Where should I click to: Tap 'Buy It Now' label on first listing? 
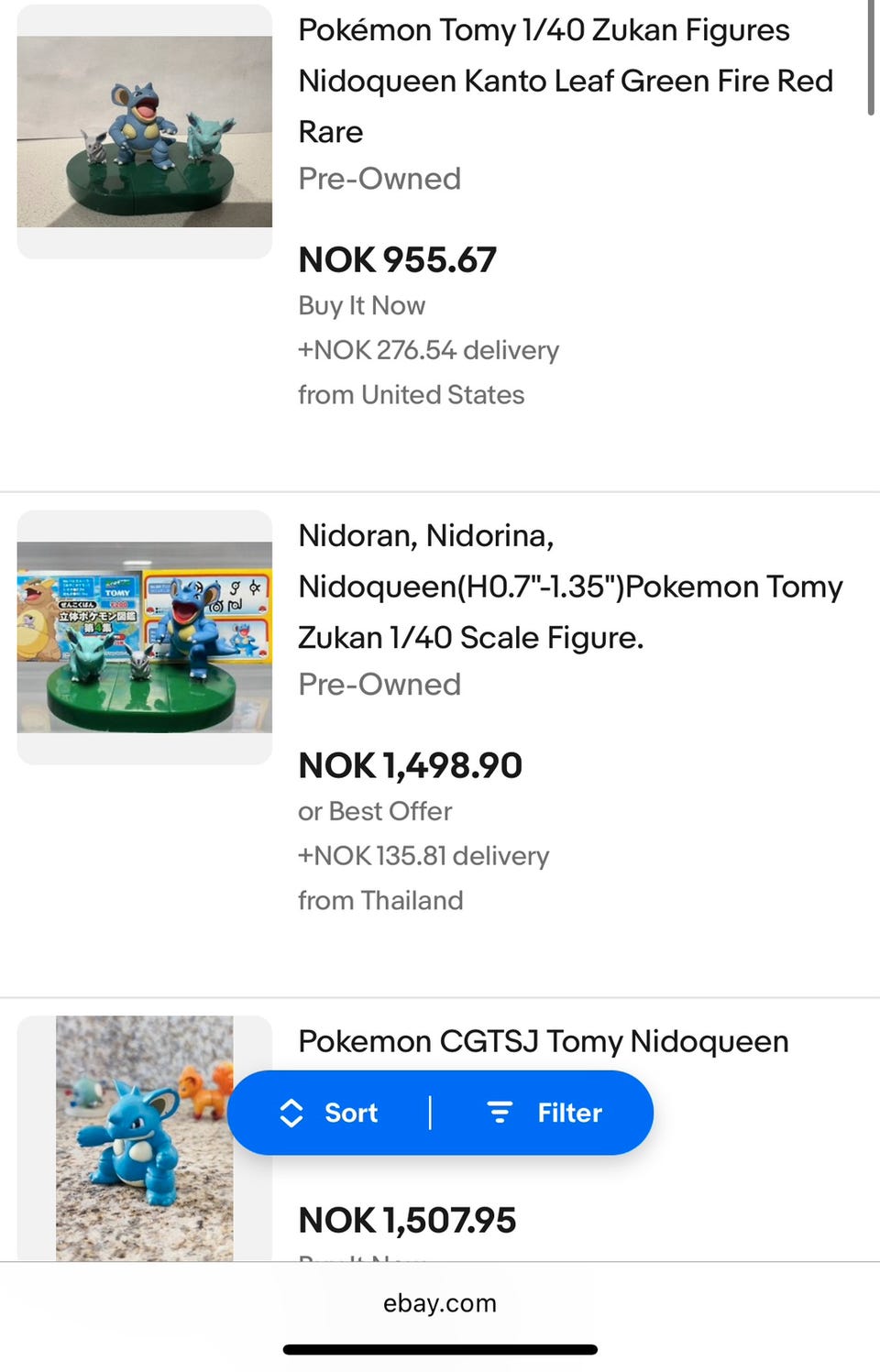coord(361,305)
